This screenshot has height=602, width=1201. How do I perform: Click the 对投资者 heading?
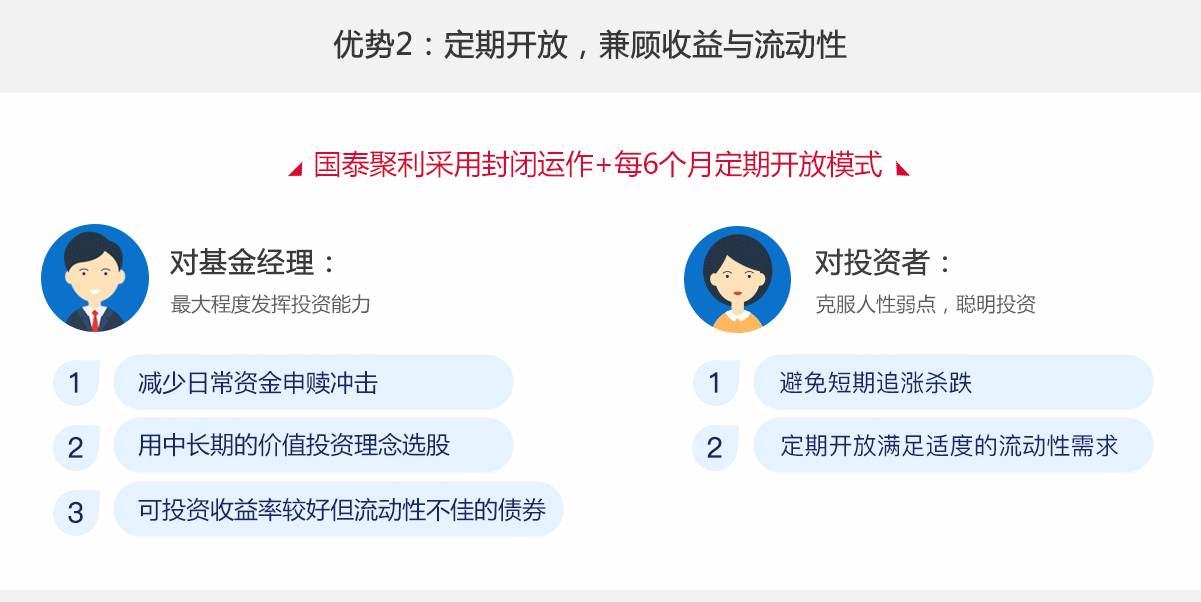point(884,263)
